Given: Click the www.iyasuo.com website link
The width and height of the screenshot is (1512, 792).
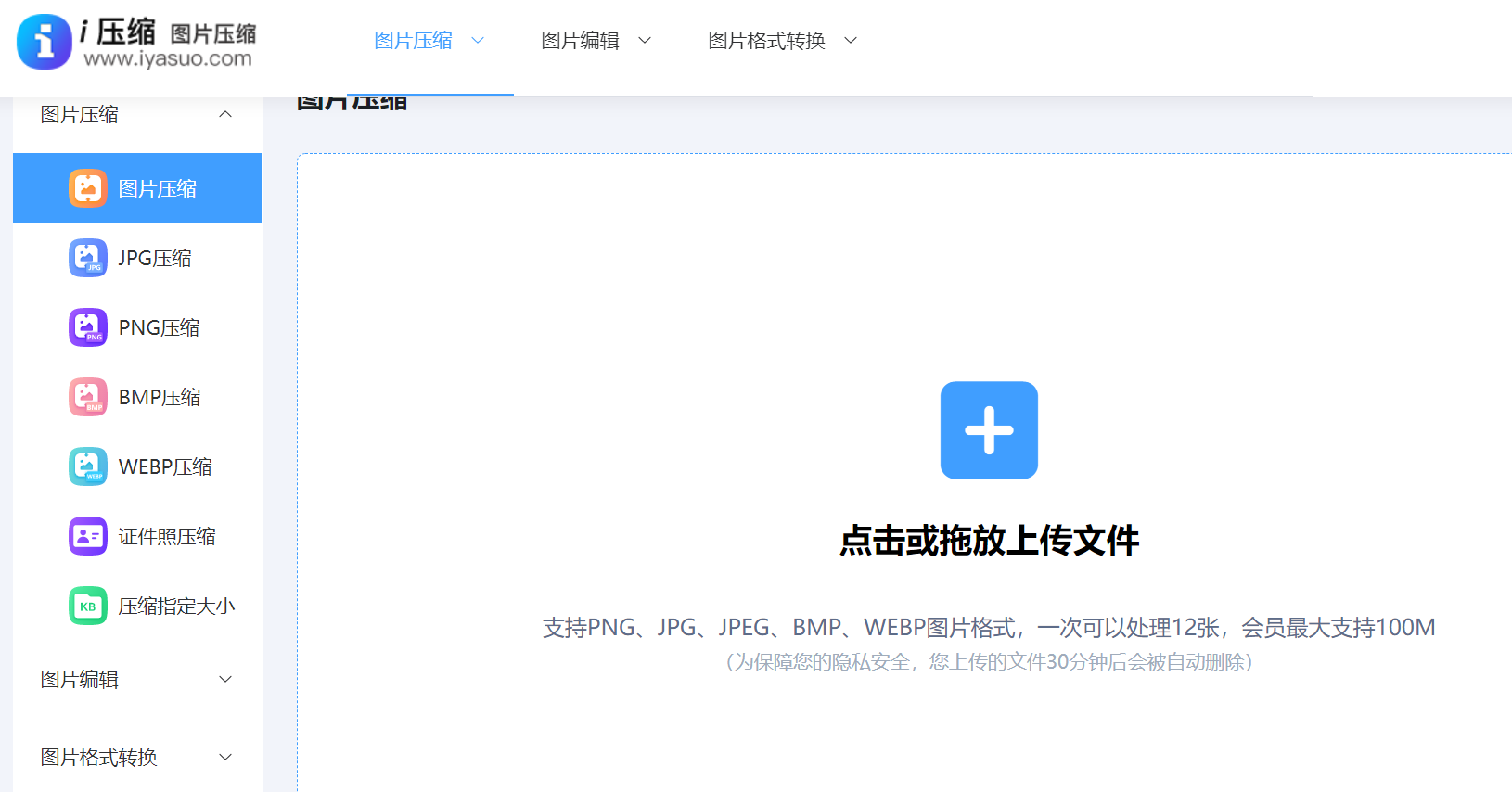Looking at the screenshot, I should pos(167,59).
